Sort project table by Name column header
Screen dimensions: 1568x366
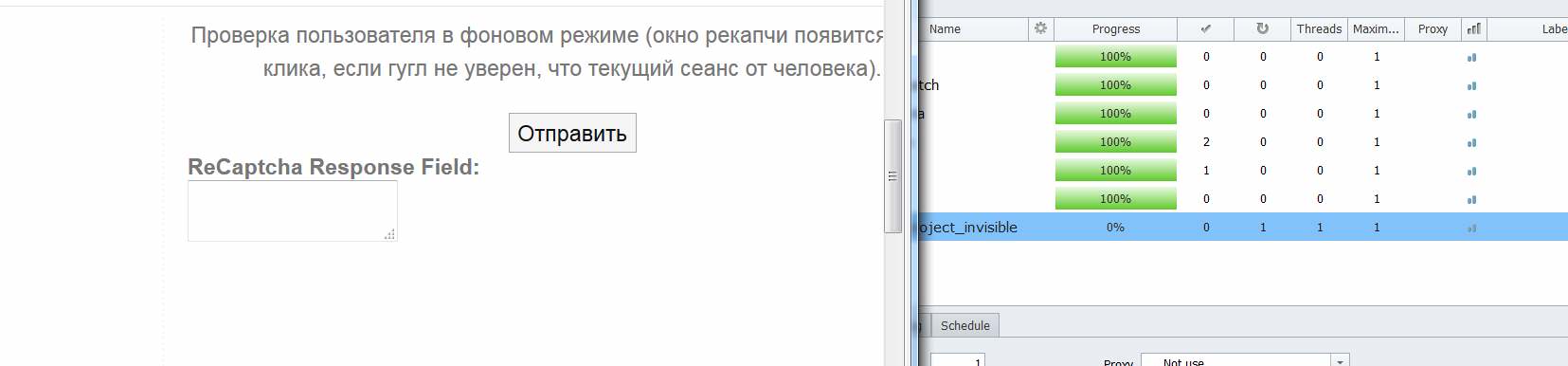point(973,29)
